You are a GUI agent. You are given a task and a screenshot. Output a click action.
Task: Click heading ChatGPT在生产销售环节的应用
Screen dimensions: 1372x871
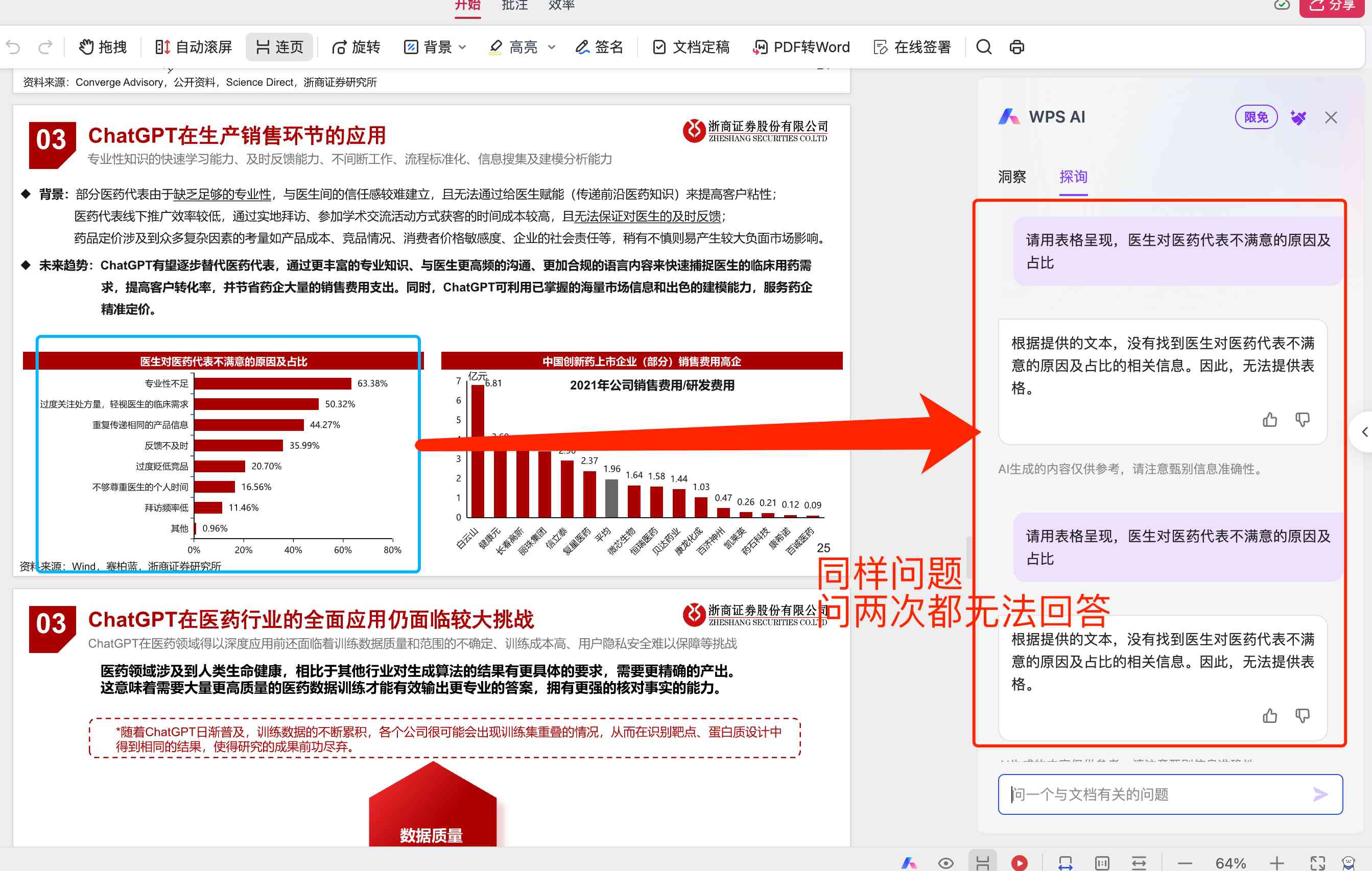[x=237, y=136]
